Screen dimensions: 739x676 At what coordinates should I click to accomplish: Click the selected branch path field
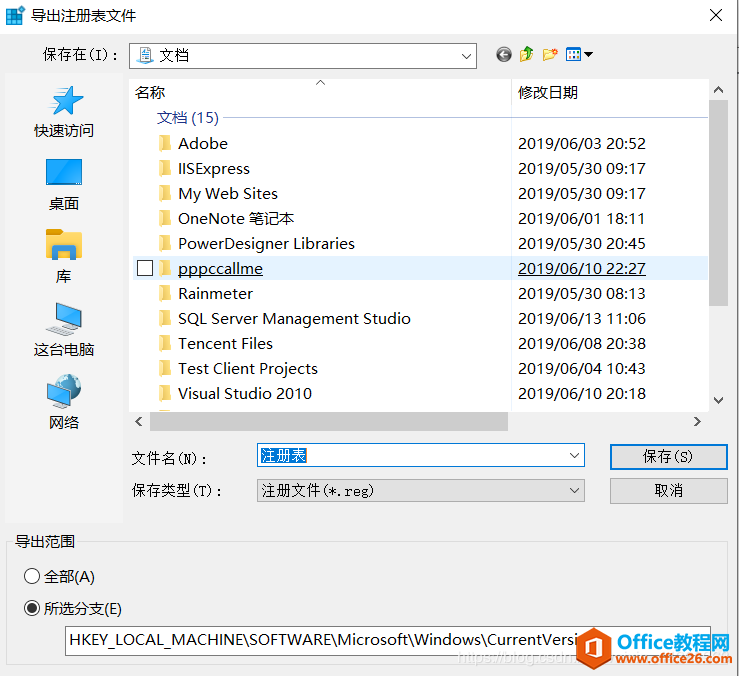click(387, 641)
